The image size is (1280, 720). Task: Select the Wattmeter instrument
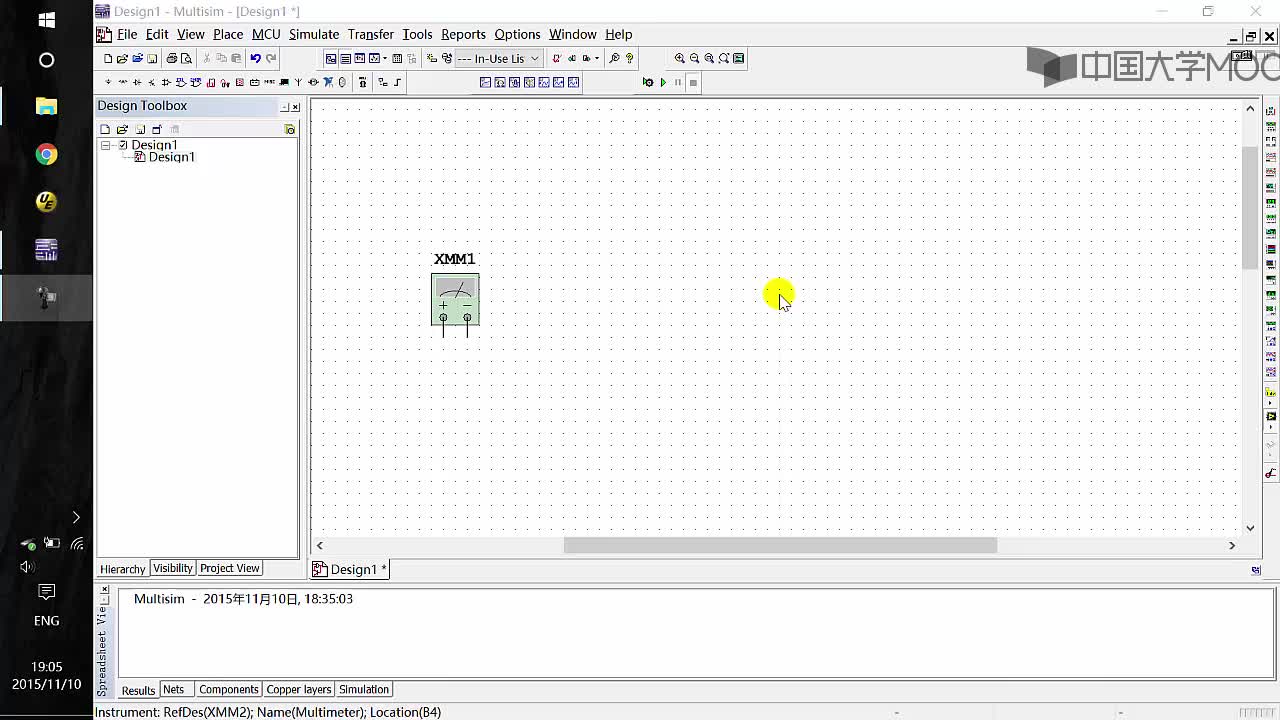[1271, 140]
